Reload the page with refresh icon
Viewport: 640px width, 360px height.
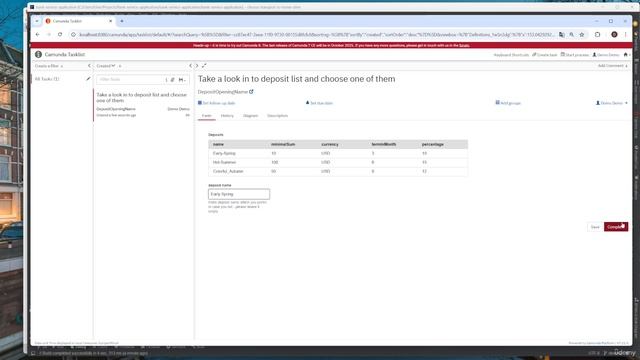(x=60, y=35)
